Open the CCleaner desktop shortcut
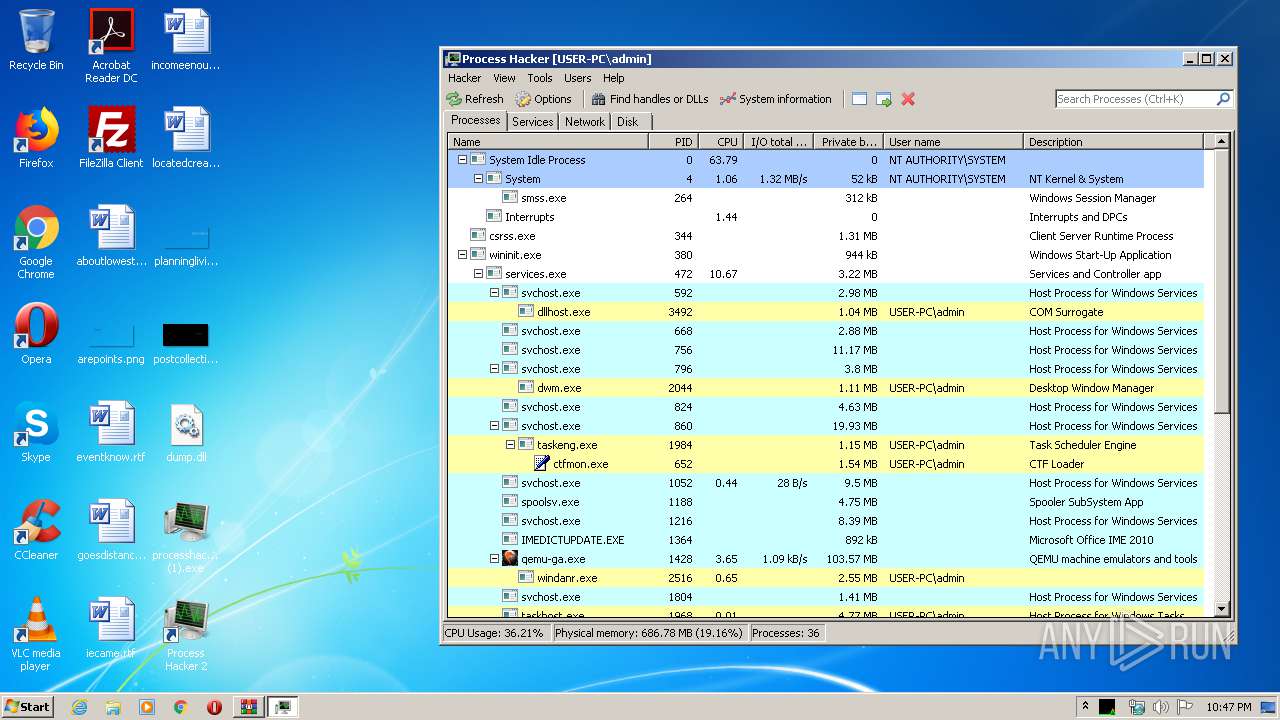 pyautogui.click(x=36, y=529)
